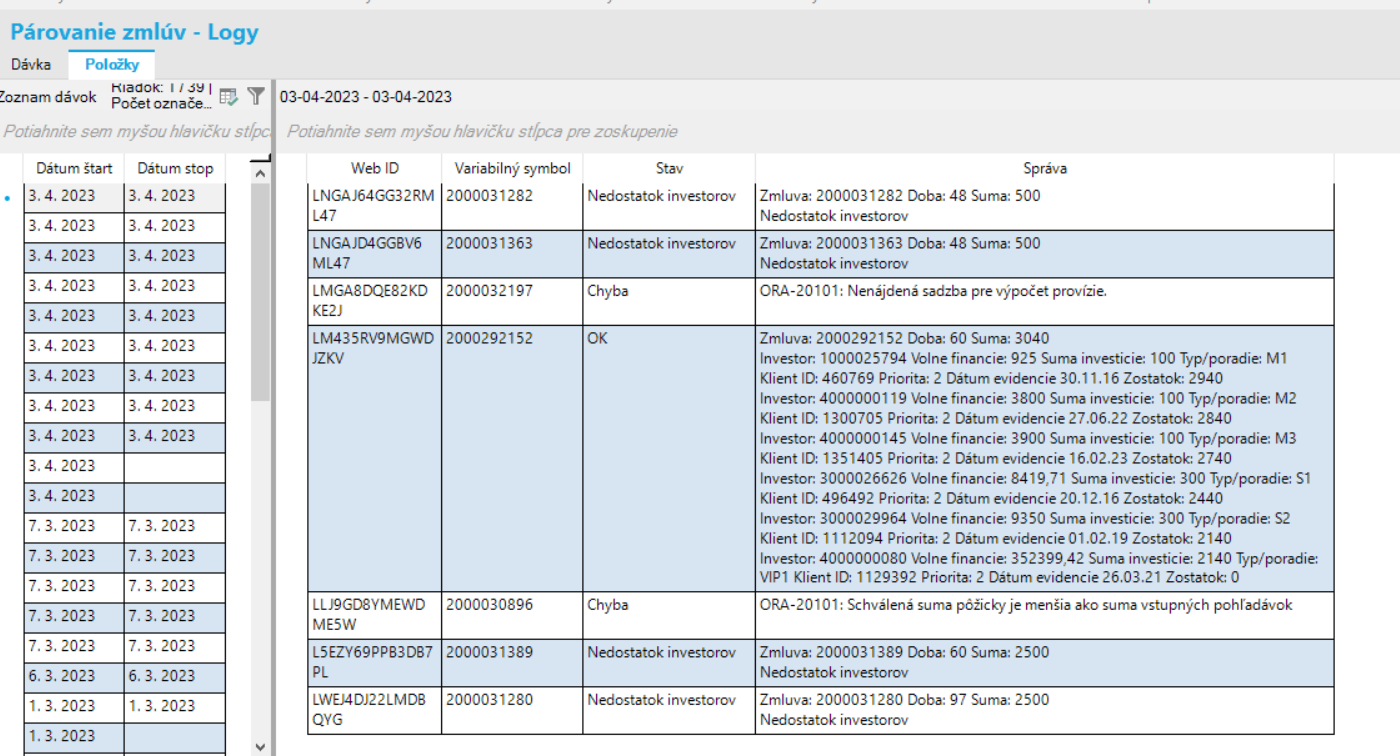Sort by Dátum štart column header
Viewport: 1400px width, 756px height.
74,168
